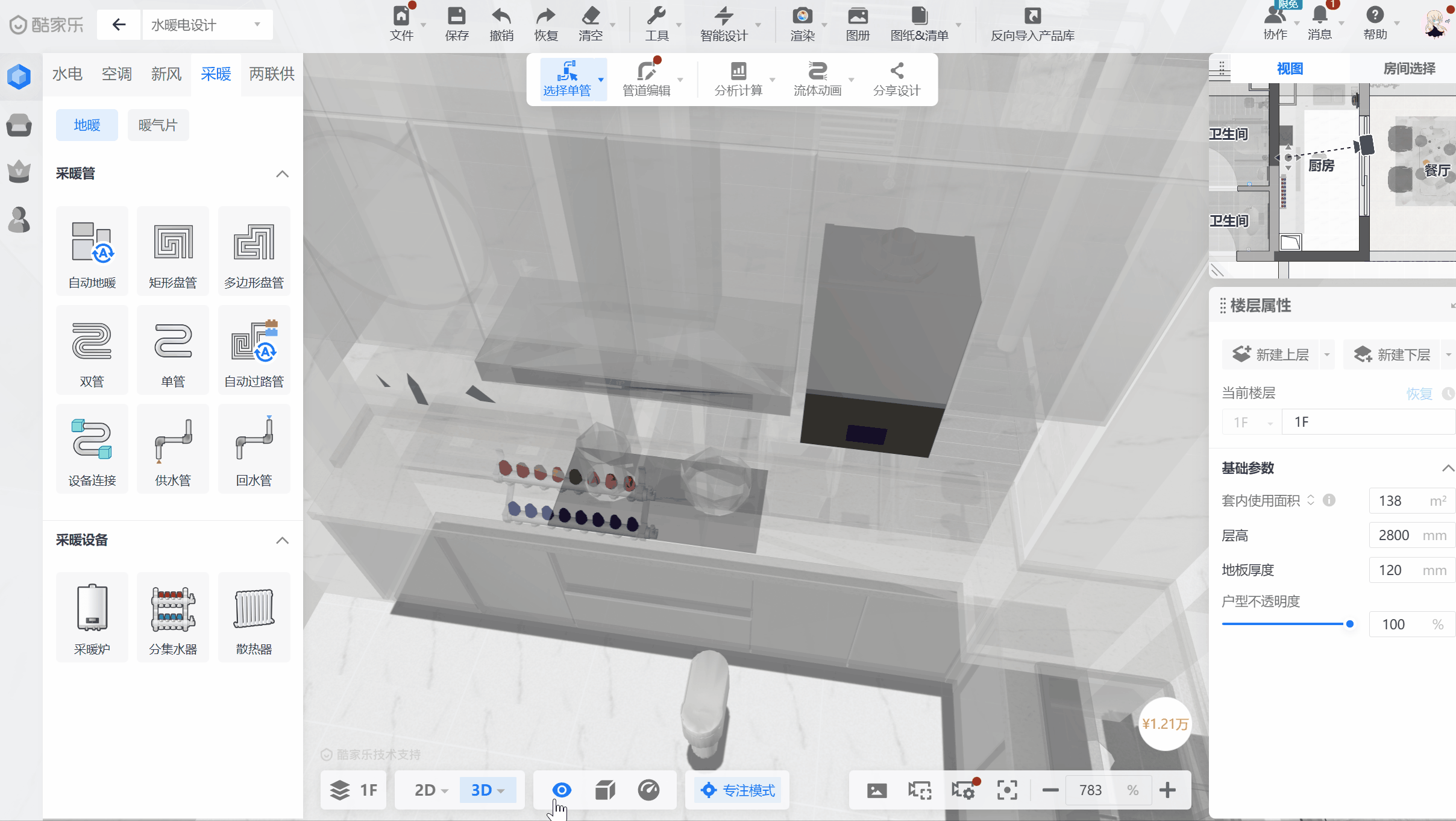Insert a 采暖炉 heating boiler
1456x821 pixels.
pos(92,617)
